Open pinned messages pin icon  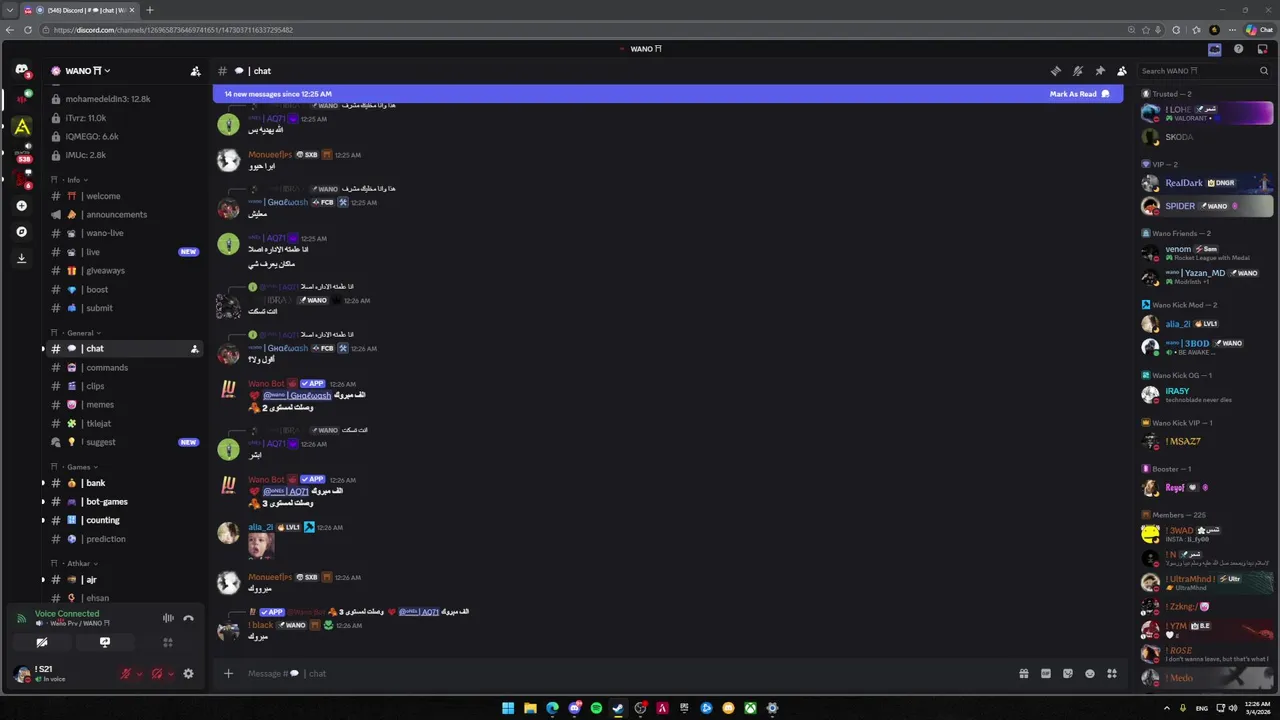pyautogui.click(x=1100, y=71)
